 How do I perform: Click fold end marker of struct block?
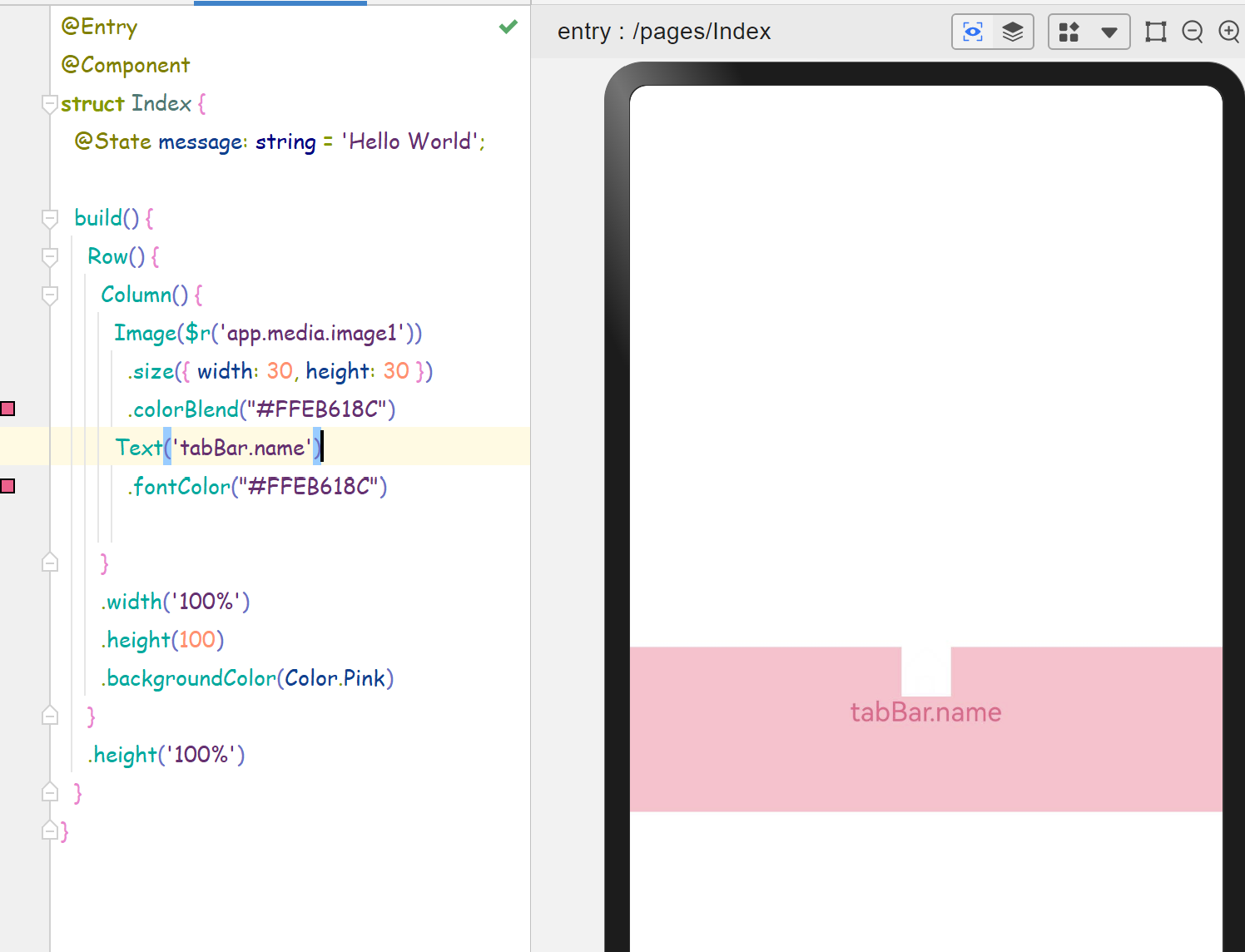point(50,831)
